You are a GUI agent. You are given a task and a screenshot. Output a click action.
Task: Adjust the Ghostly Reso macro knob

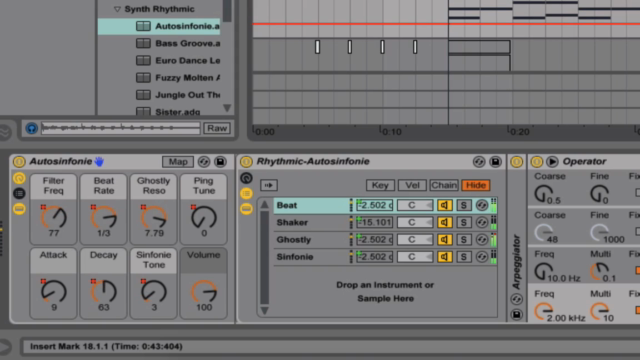154,218
